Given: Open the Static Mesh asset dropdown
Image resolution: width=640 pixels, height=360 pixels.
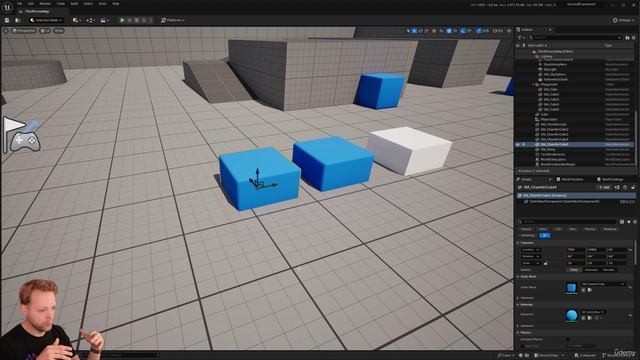Looking at the screenshot, I should 603,284.
